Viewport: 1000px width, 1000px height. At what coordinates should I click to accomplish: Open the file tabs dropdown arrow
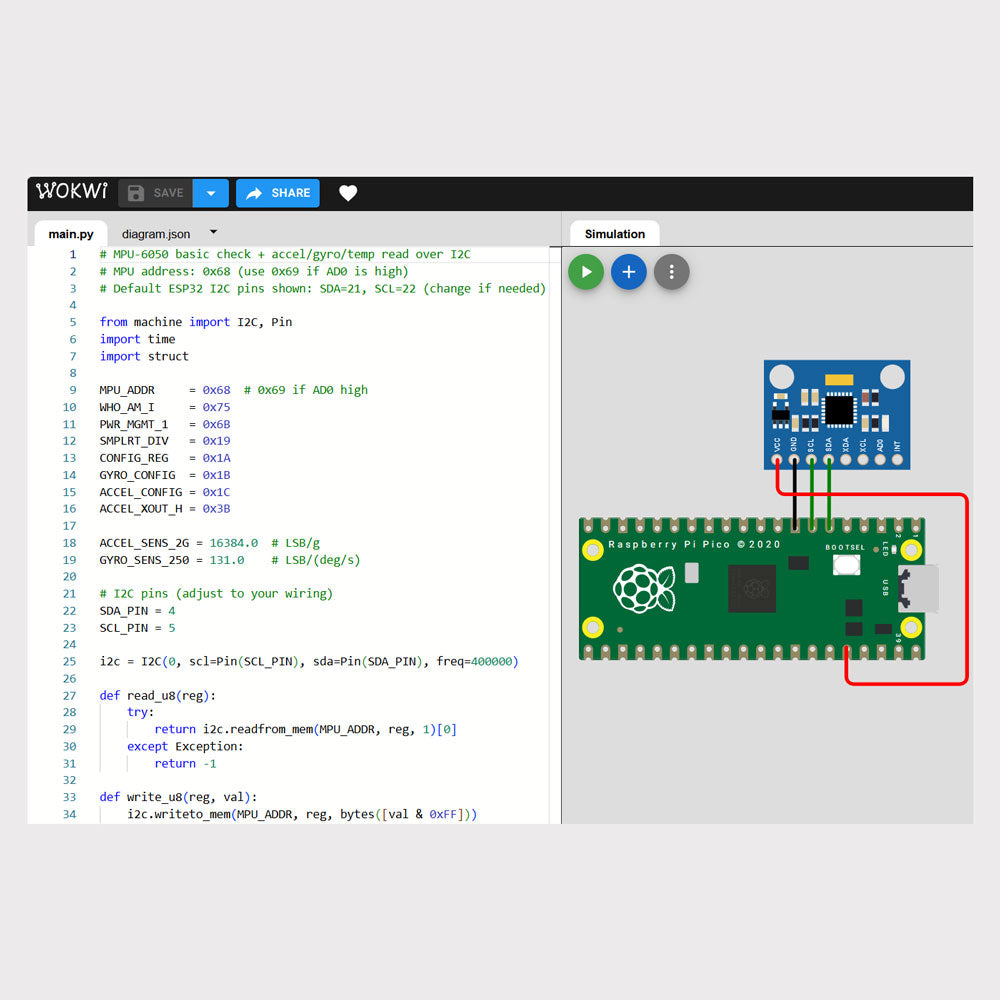tap(213, 232)
